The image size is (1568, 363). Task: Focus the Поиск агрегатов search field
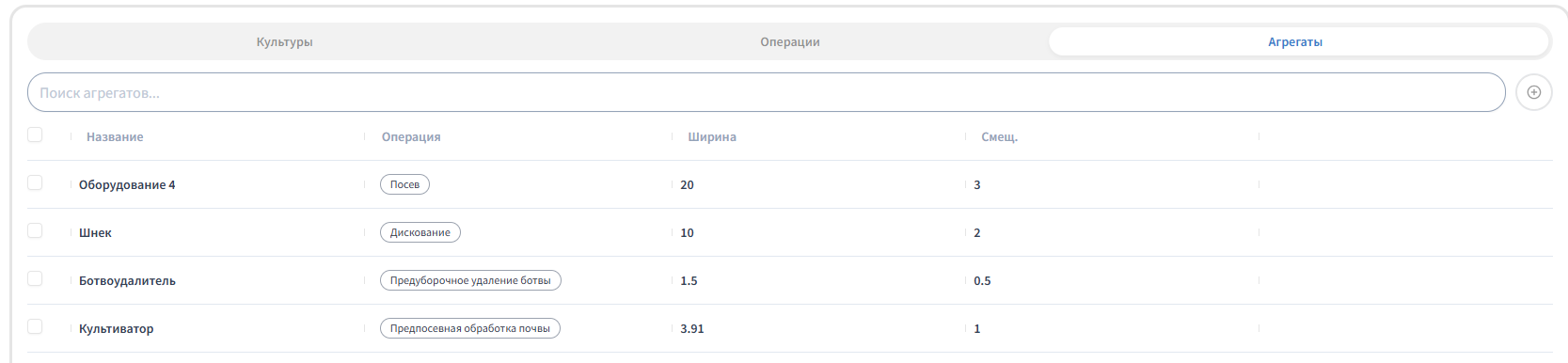pos(767,92)
